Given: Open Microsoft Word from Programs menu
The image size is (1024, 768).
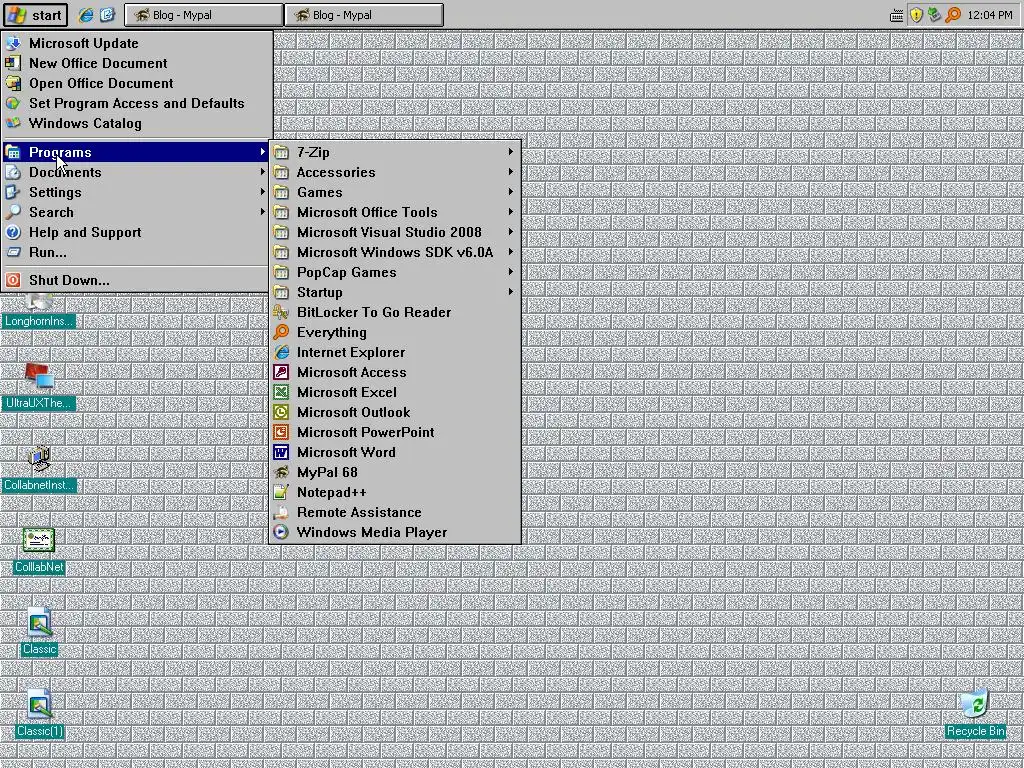Looking at the screenshot, I should (394, 452).
